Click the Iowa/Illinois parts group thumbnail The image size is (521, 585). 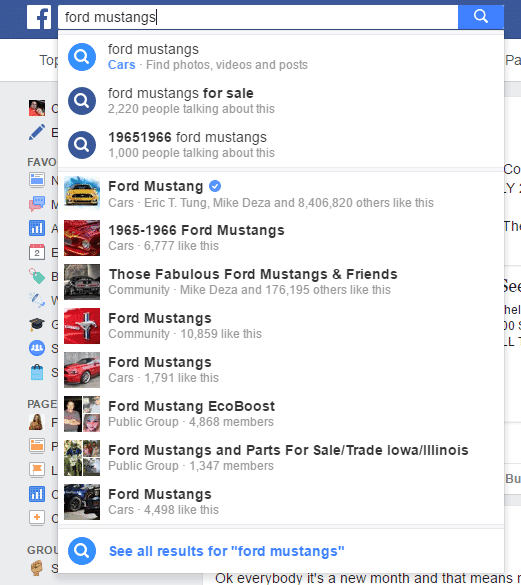click(82, 458)
